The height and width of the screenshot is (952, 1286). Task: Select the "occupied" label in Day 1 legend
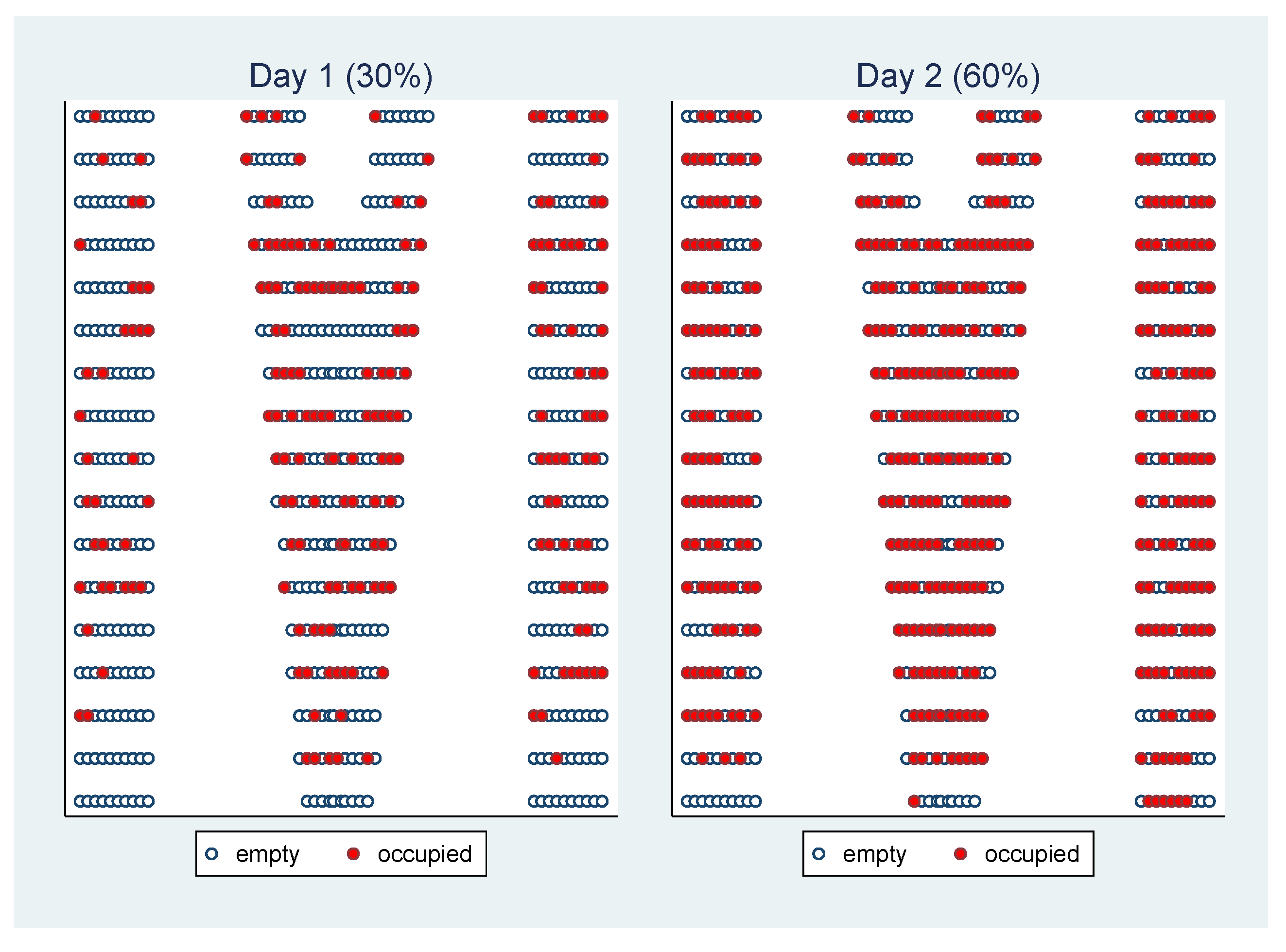click(x=425, y=854)
